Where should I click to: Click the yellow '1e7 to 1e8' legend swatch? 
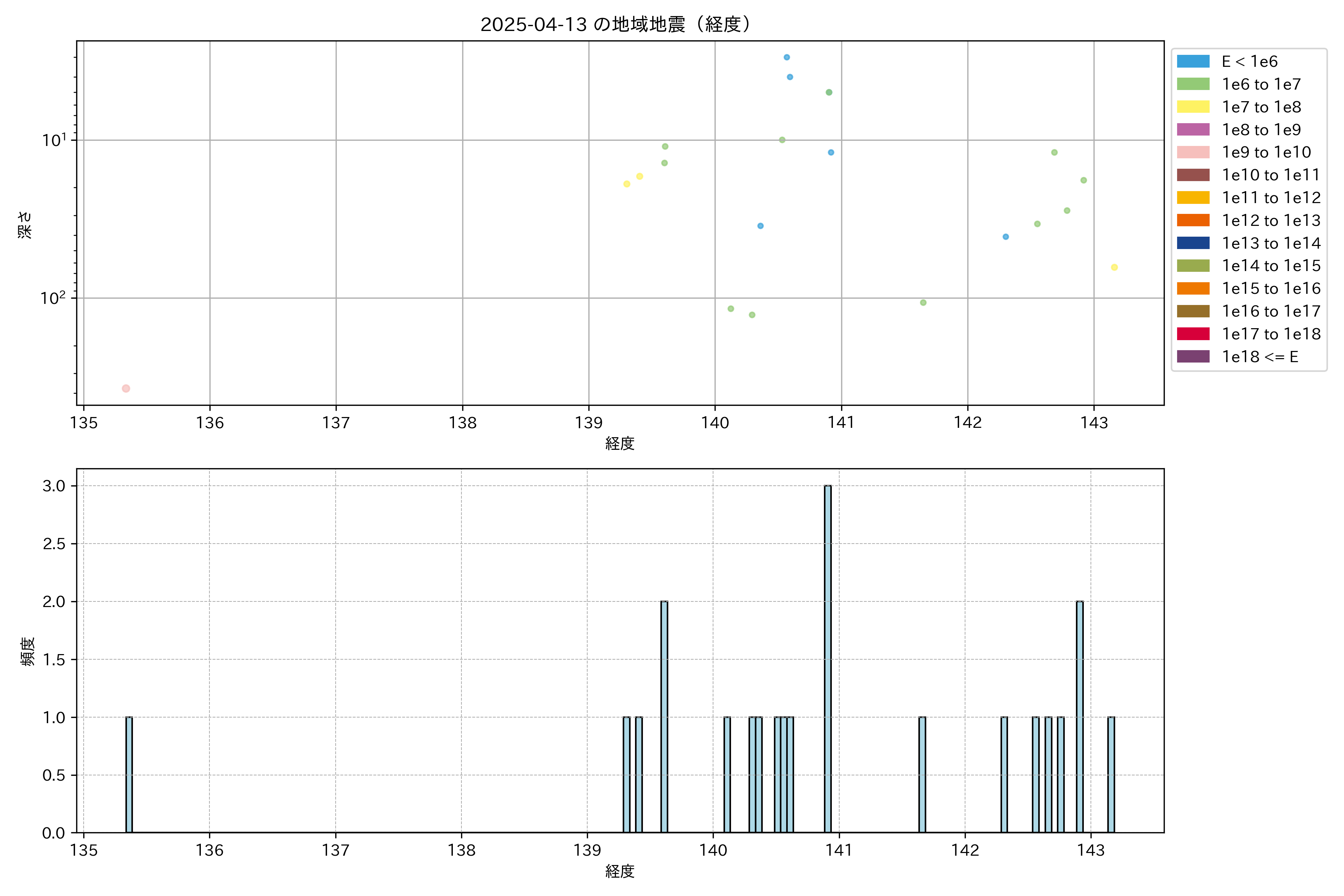click(1192, 107)
